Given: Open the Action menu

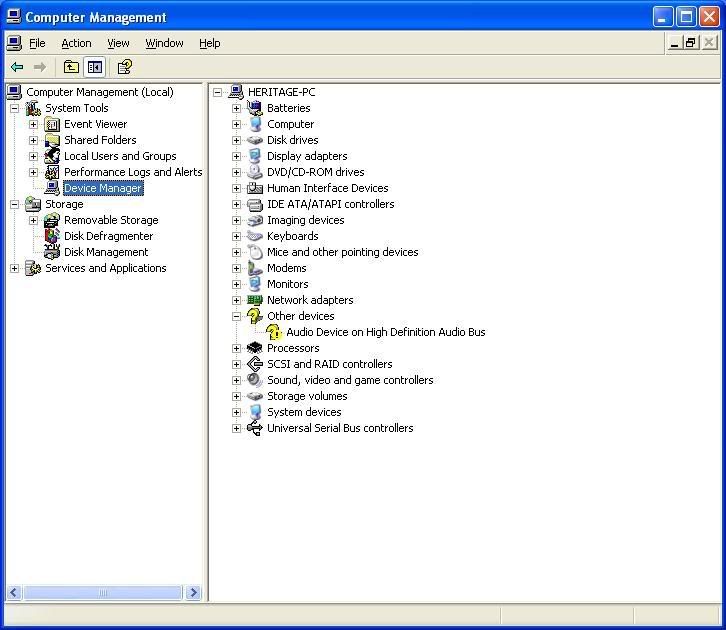Looking at the screenshot, I should pyautogui.click(x=76, y=43).
